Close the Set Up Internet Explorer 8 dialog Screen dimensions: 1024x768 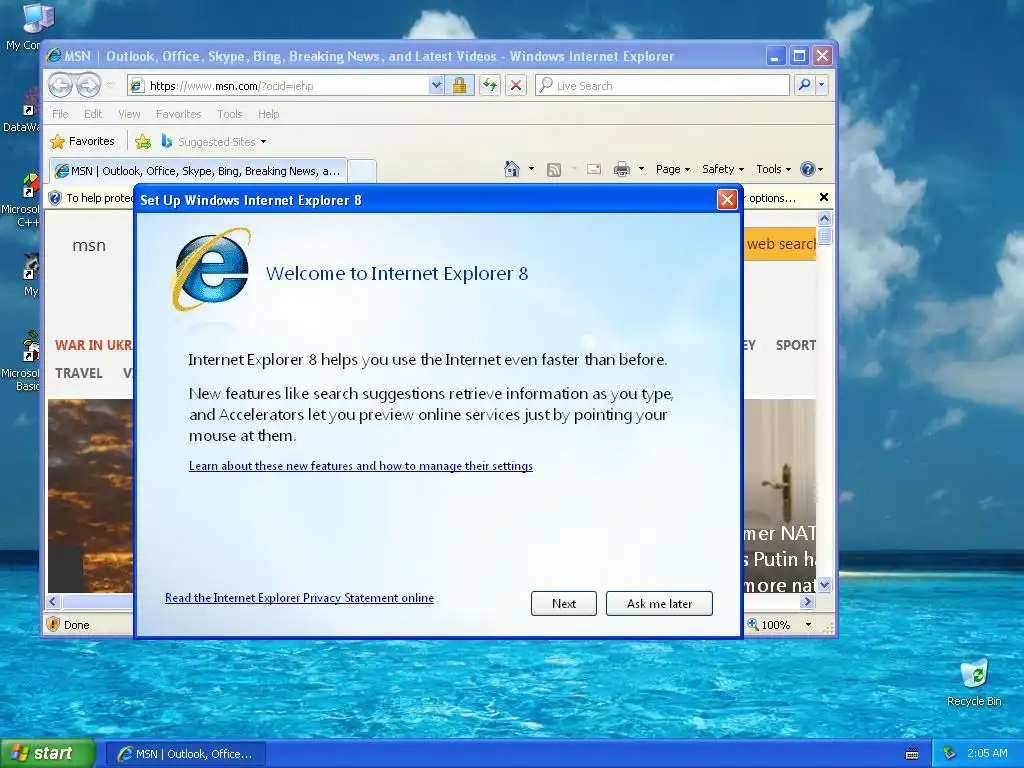tap(727, 200)
